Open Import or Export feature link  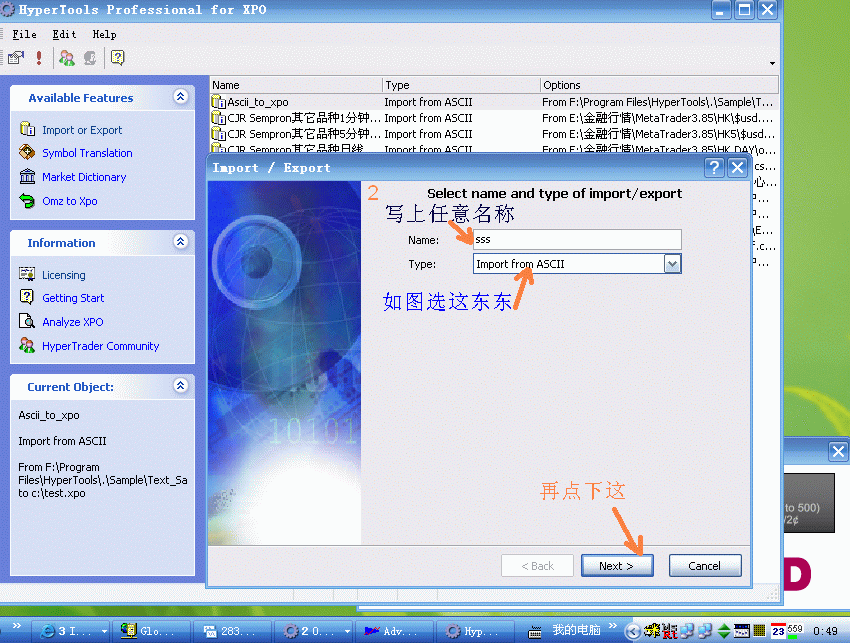[x=82, y=130]
